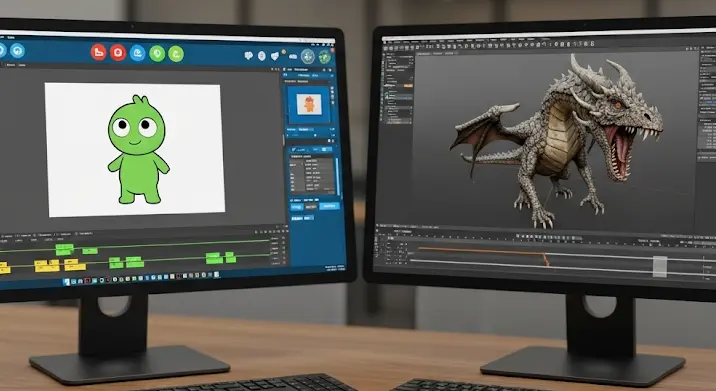716x391 pixels.
Task: Click the white speech-bubble icon in left monitor's top bar
Action: (248, 55)
